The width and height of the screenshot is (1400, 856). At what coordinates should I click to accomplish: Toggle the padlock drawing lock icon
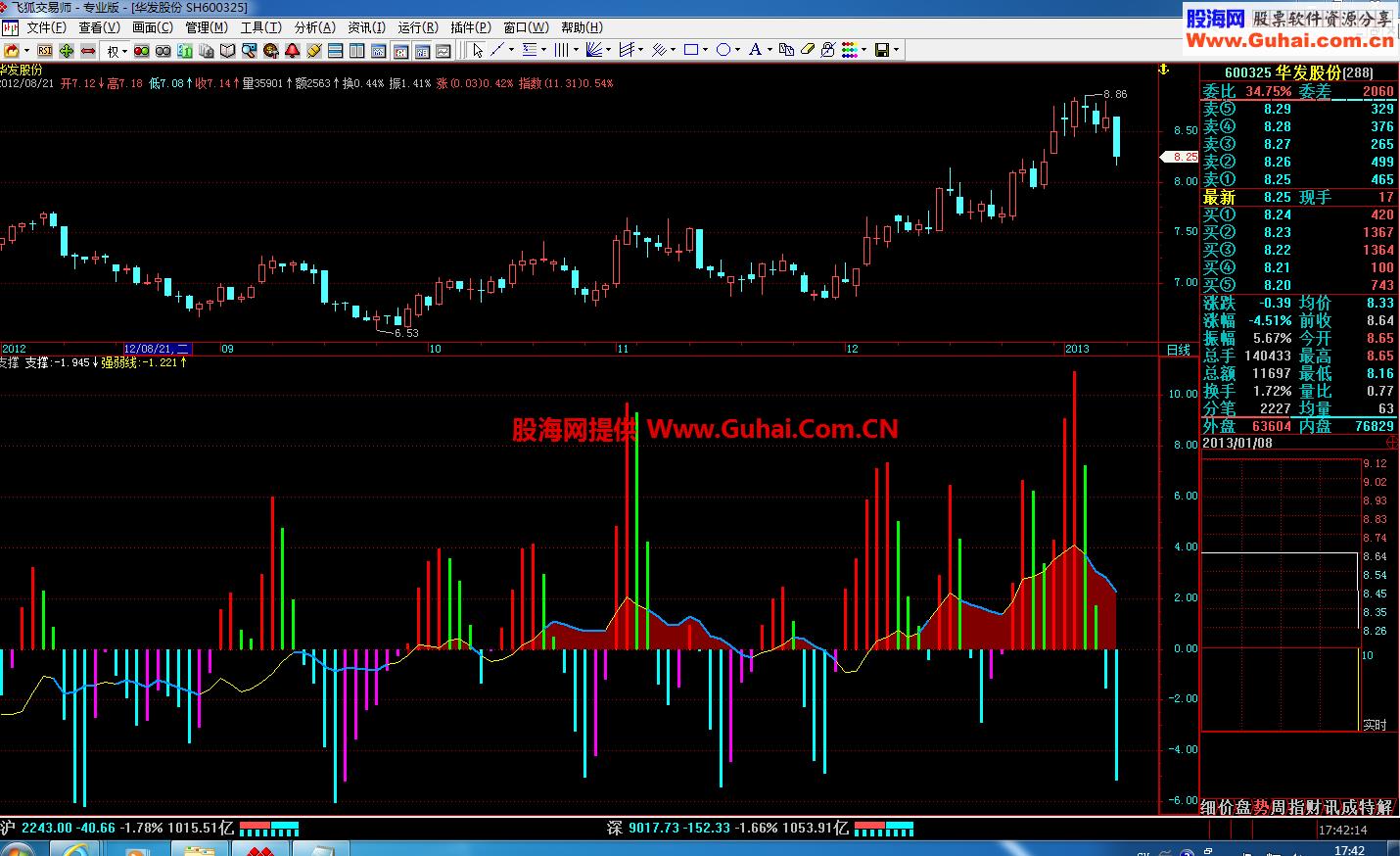828,50
